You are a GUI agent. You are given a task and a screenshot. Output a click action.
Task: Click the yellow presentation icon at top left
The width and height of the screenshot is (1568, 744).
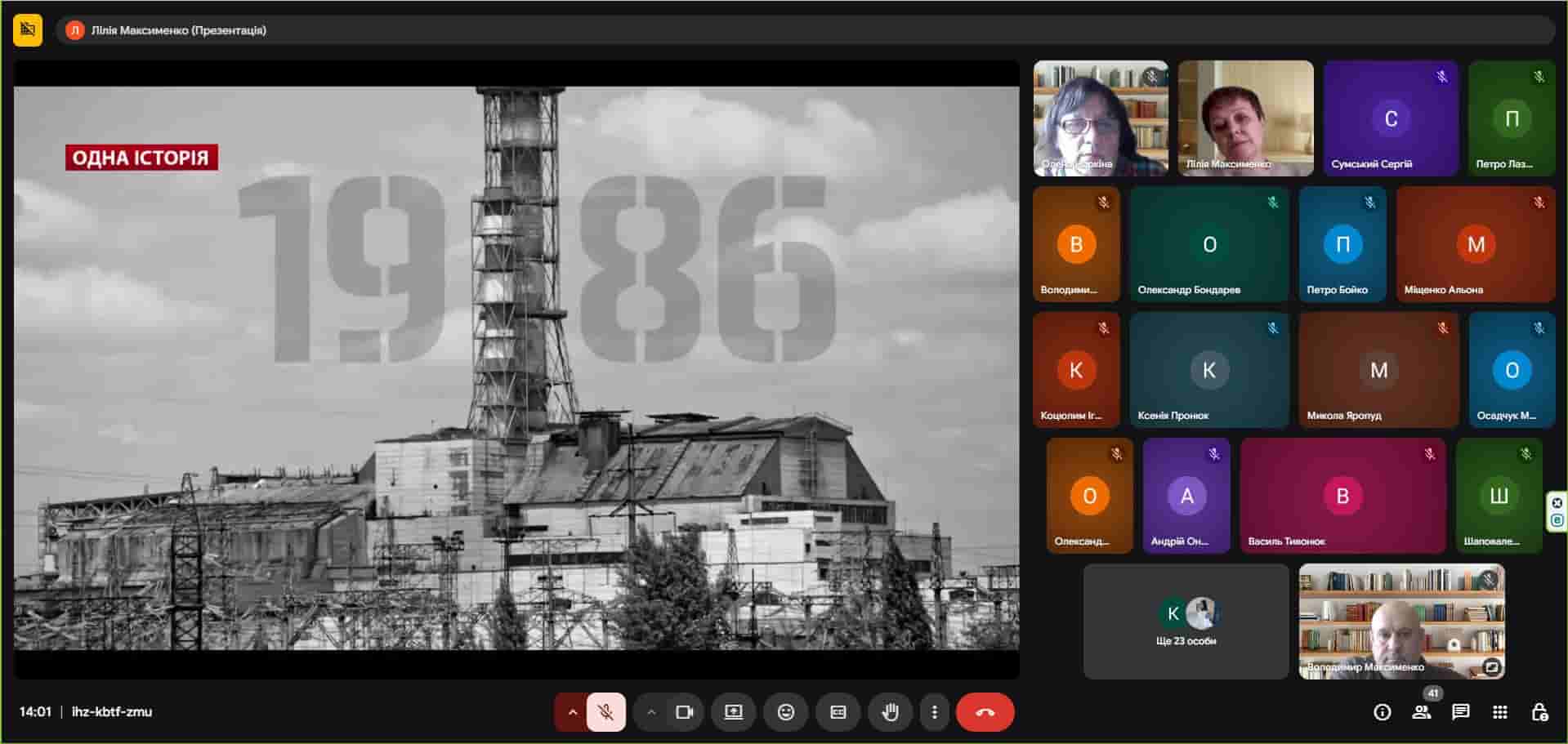click(28, 30)
